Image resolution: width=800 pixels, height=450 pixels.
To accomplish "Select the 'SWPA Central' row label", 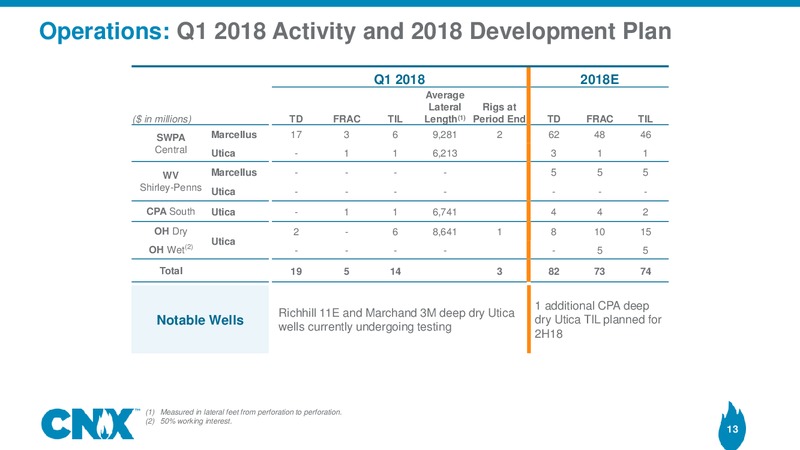I will pos(171,143).
